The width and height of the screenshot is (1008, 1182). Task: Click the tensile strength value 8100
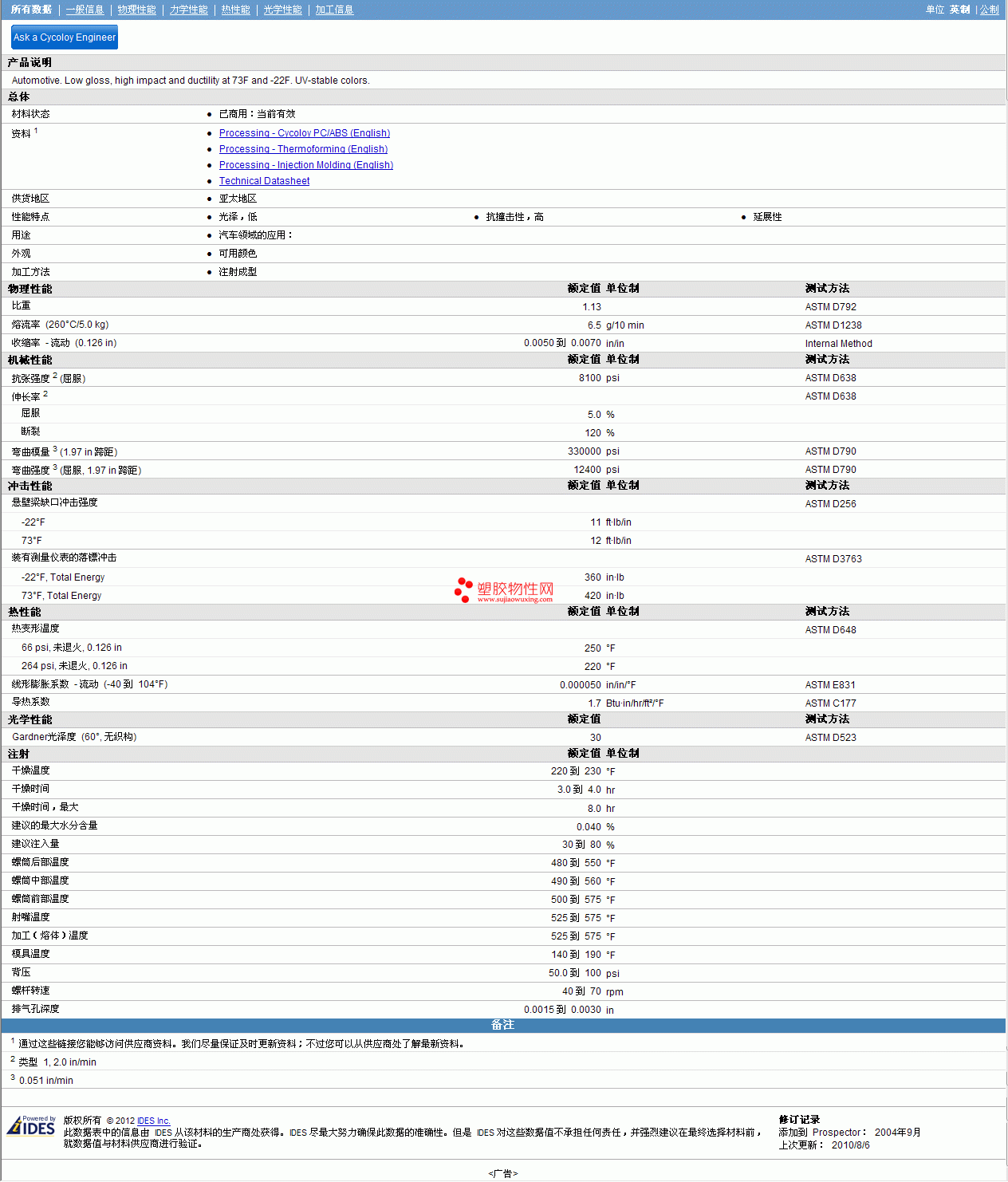click(x=590, y=378)
